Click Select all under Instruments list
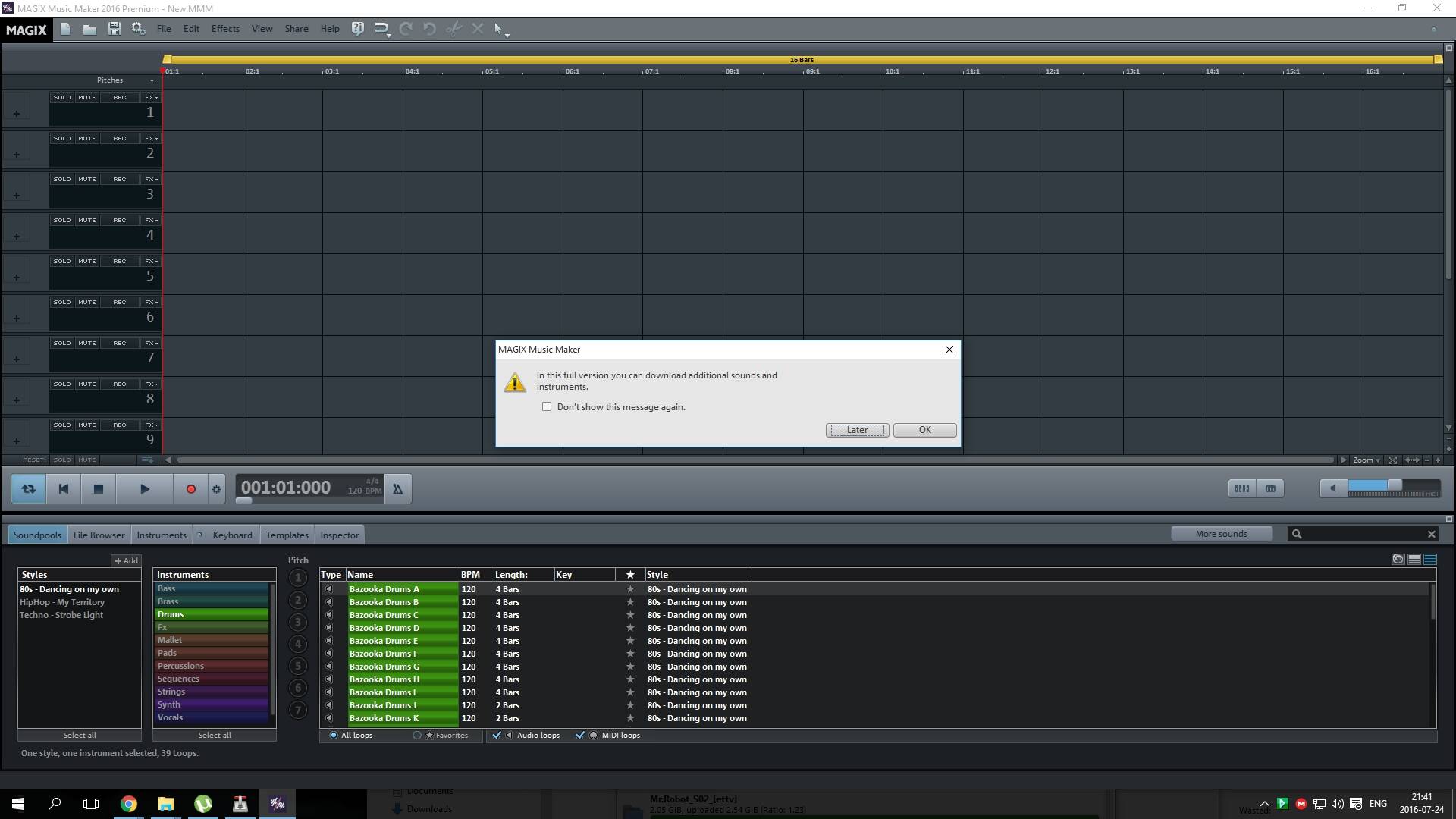 [x=215, y=735]
